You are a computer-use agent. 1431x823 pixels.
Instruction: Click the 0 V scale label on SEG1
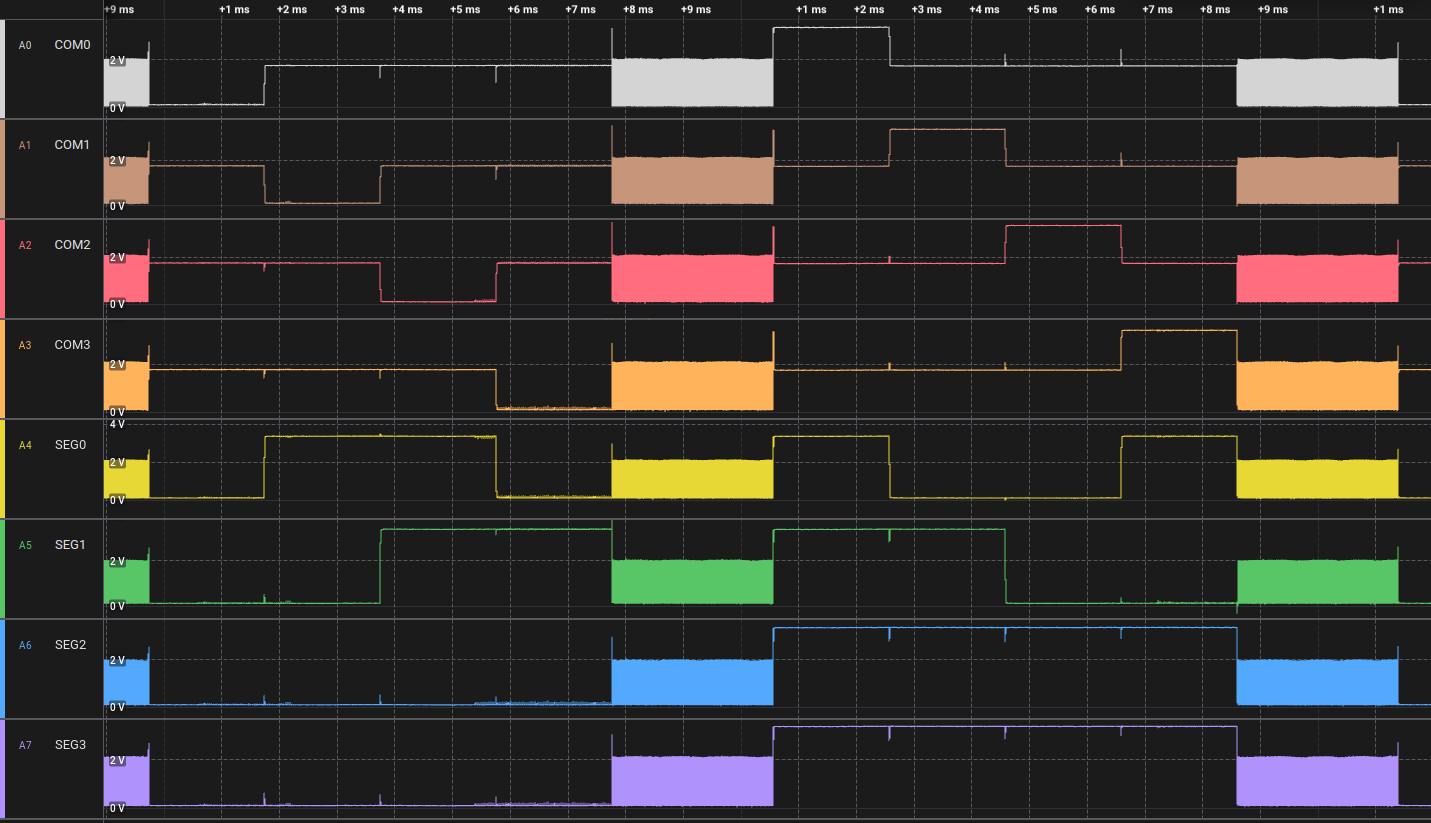tap(117, 606)
